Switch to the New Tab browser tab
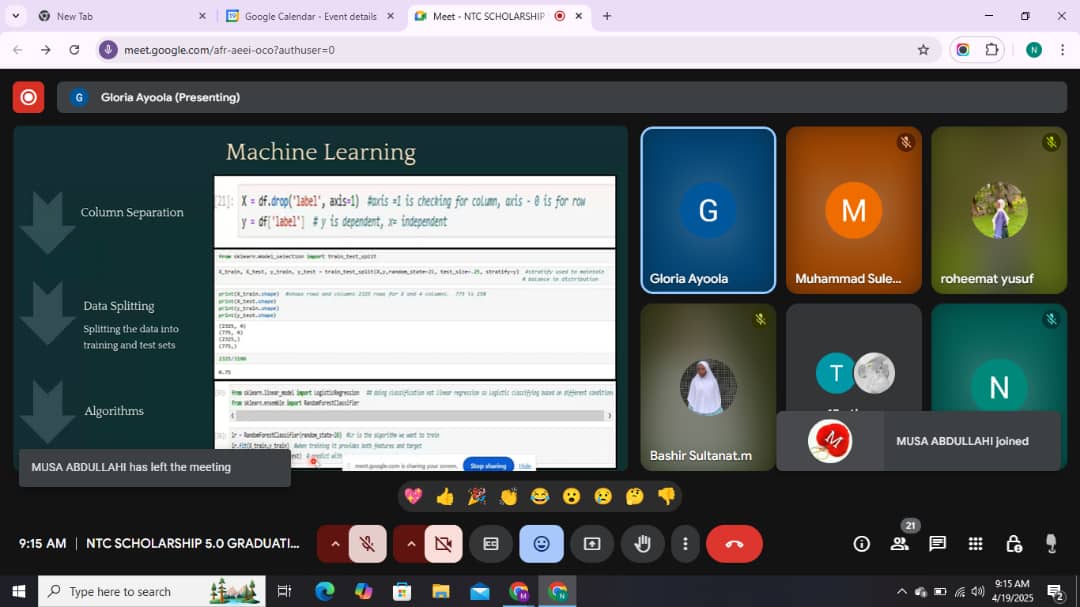This screenshot has width=1080, height=607. (x=117, y=16)
